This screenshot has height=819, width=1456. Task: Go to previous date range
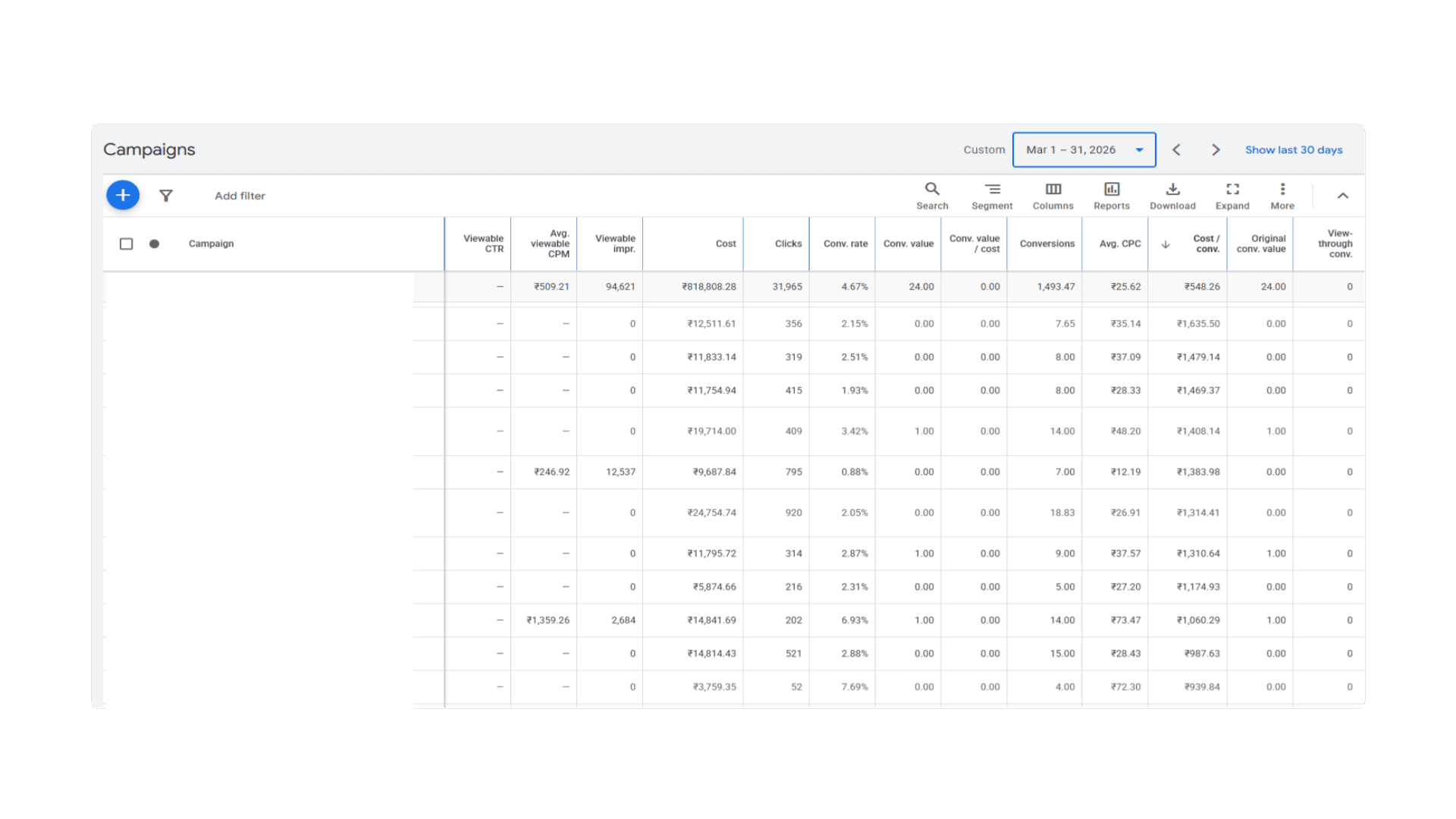pos(1176,150)
